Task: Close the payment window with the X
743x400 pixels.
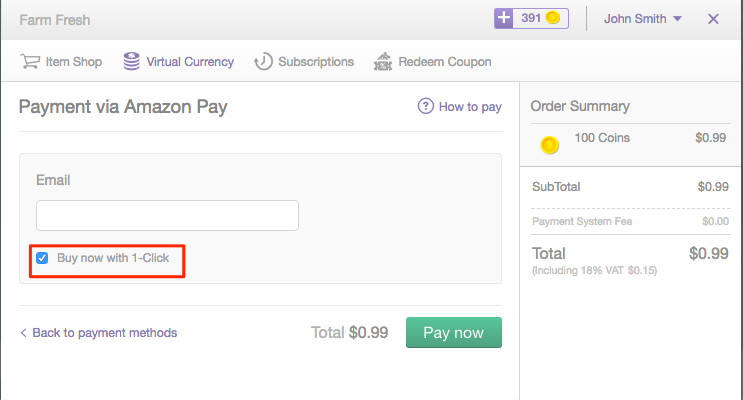Action: point(713,19)
